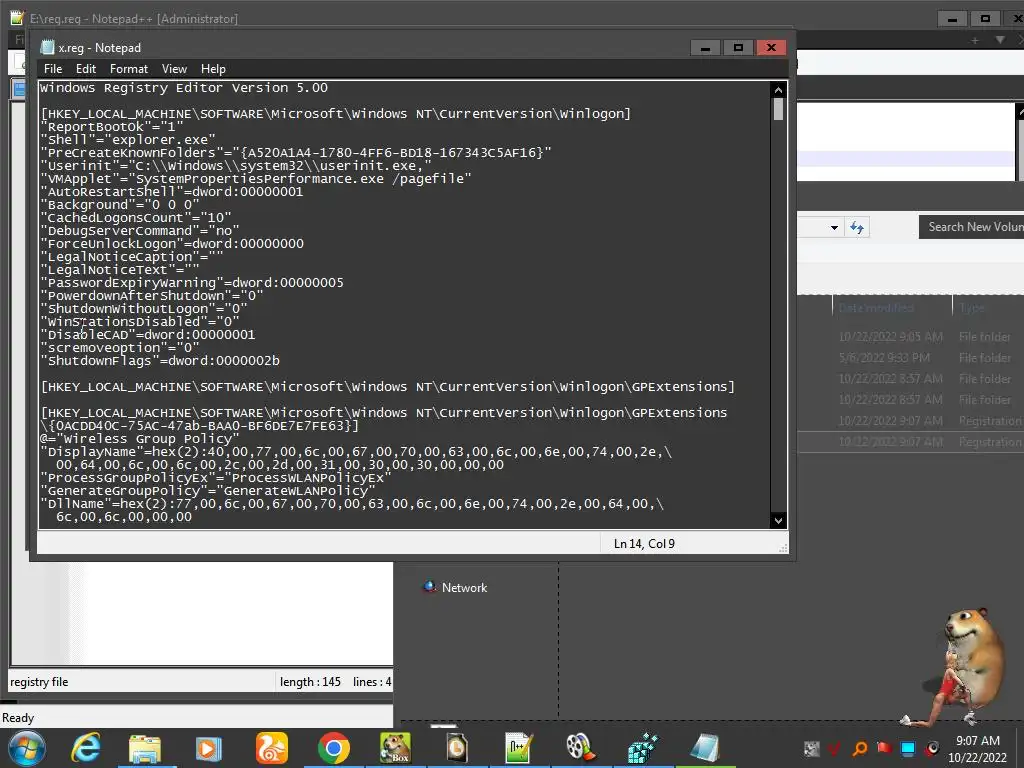Screen dimensions: 1024x768
Task: Click the Notepad vertical scrollbar thumb
Action: pos(778,108)
